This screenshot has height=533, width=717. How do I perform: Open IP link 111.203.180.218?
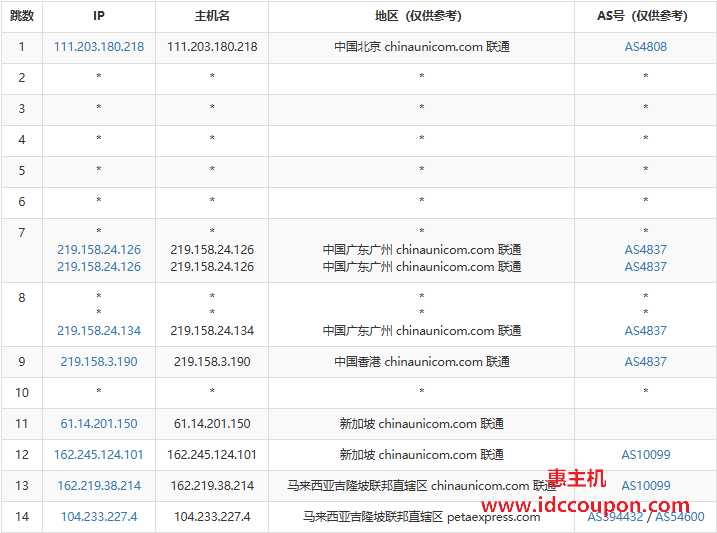click(99, 47)
